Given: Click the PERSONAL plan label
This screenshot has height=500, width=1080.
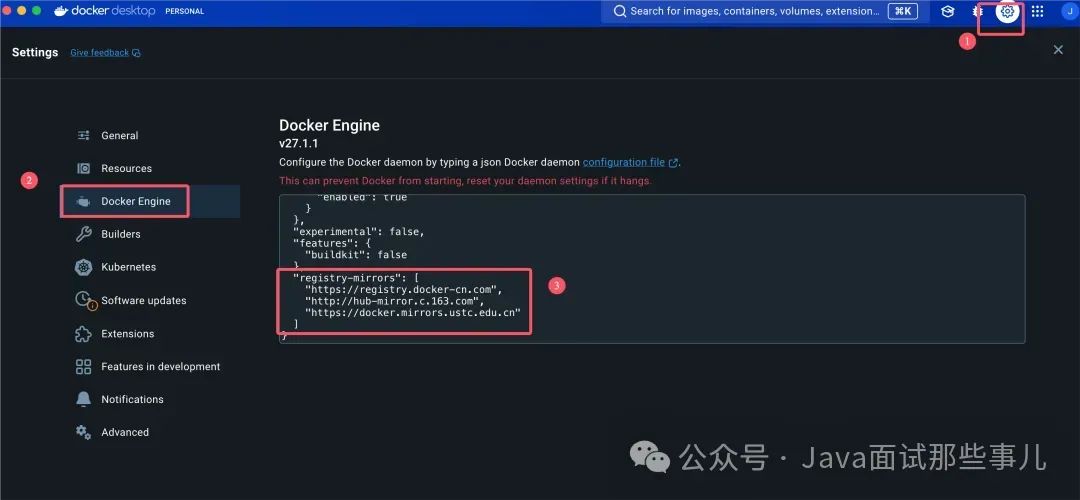Looking at the screenshot, I should click(185, 12).
